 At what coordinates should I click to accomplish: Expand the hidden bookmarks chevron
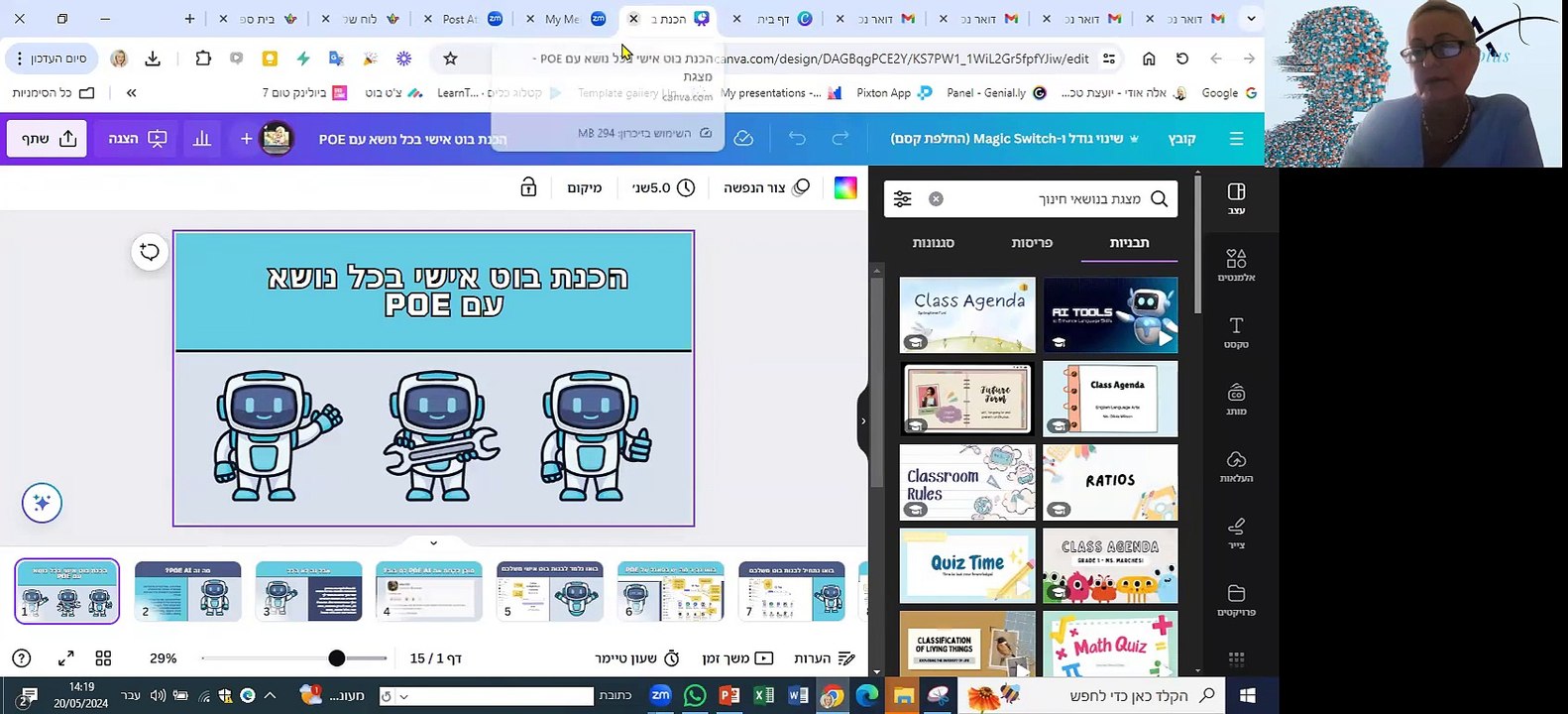(x=131, y=92)
